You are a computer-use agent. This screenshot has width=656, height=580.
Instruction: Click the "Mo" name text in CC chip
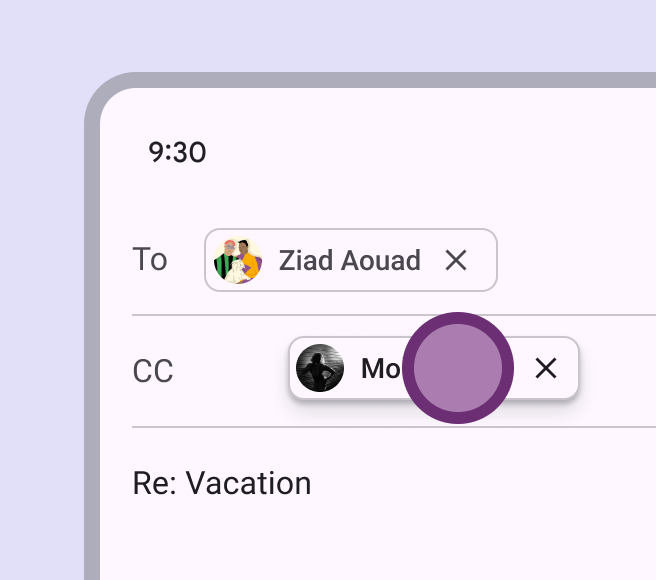pyautogui.click(x=380, y=369)
